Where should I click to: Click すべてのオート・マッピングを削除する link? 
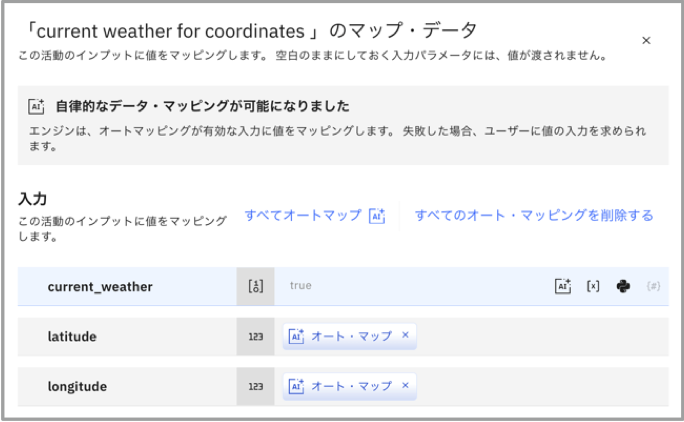click(x=534, y=215)
